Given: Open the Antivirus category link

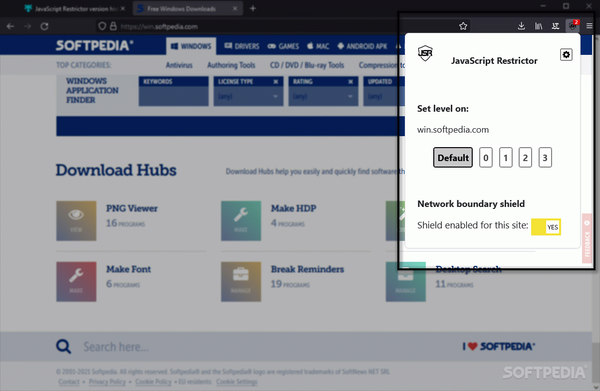Looking at the screenshot, I should tap(179, 65).
